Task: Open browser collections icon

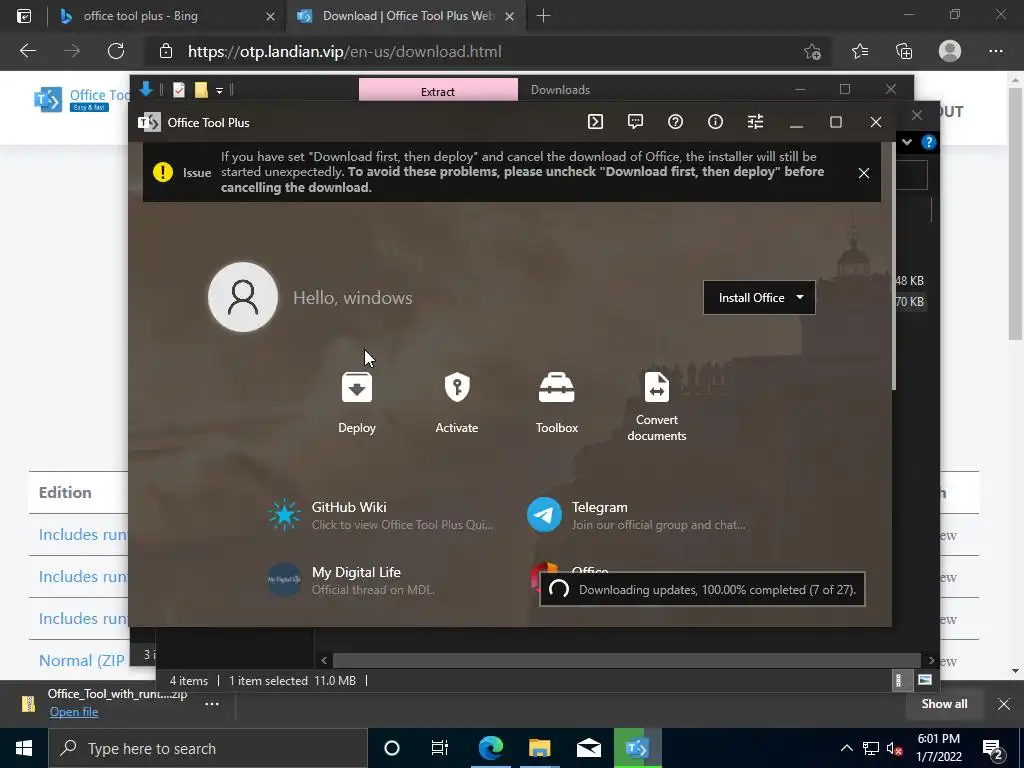Action: 904,51
